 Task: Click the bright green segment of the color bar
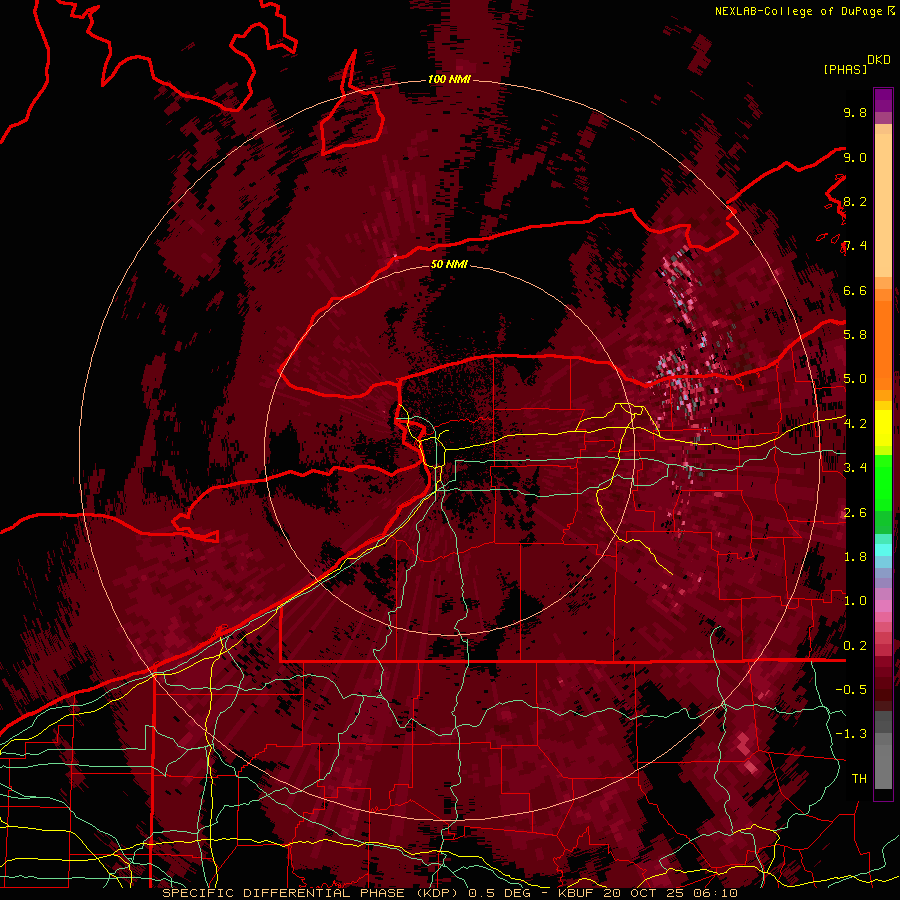[x=883, y=483]
